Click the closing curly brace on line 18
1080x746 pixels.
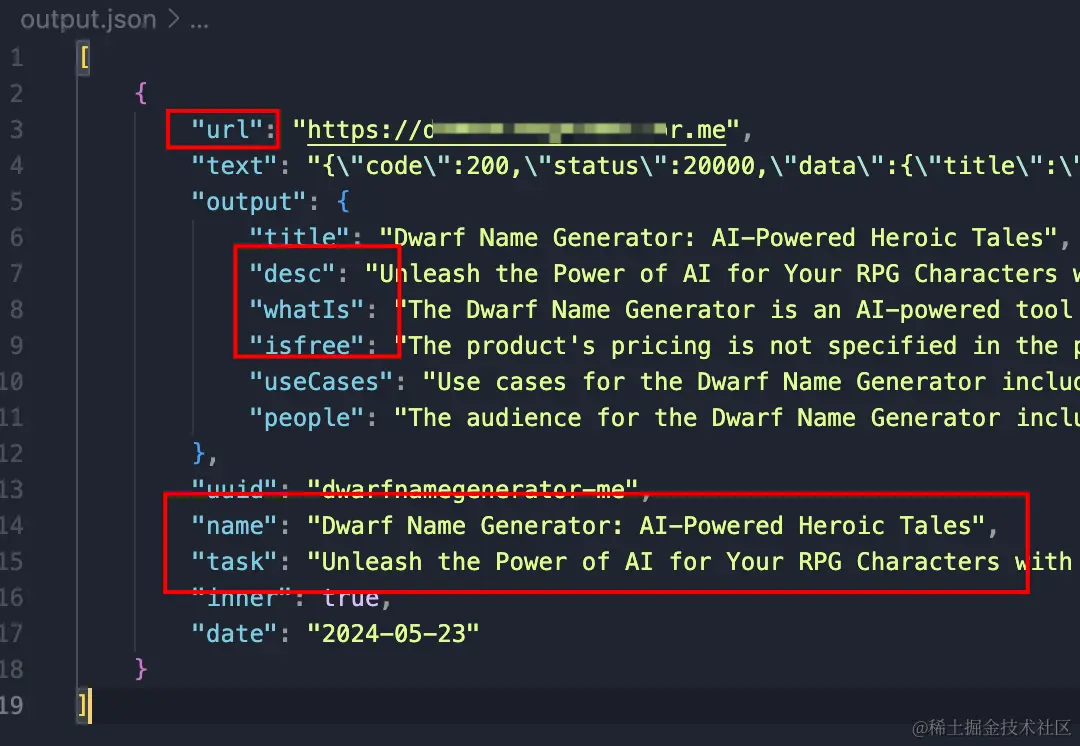(141, 669)
